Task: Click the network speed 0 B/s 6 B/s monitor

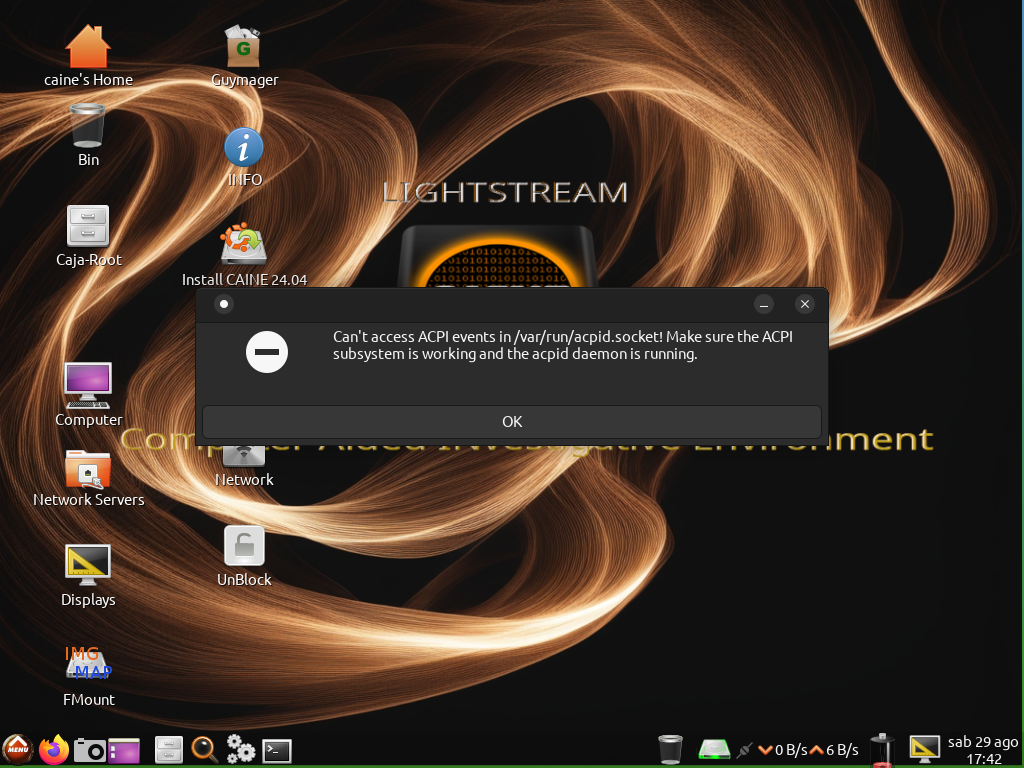Action: tap(808, 750)
